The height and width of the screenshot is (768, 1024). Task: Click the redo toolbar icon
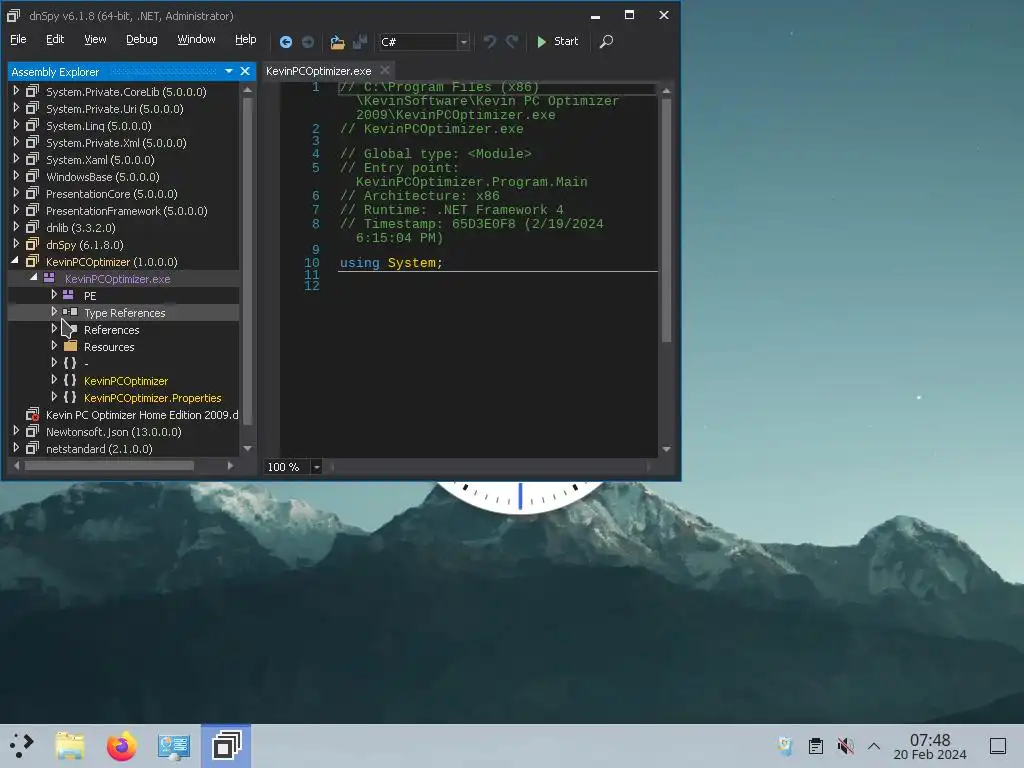pyautogui.click(x=512, y=42)
